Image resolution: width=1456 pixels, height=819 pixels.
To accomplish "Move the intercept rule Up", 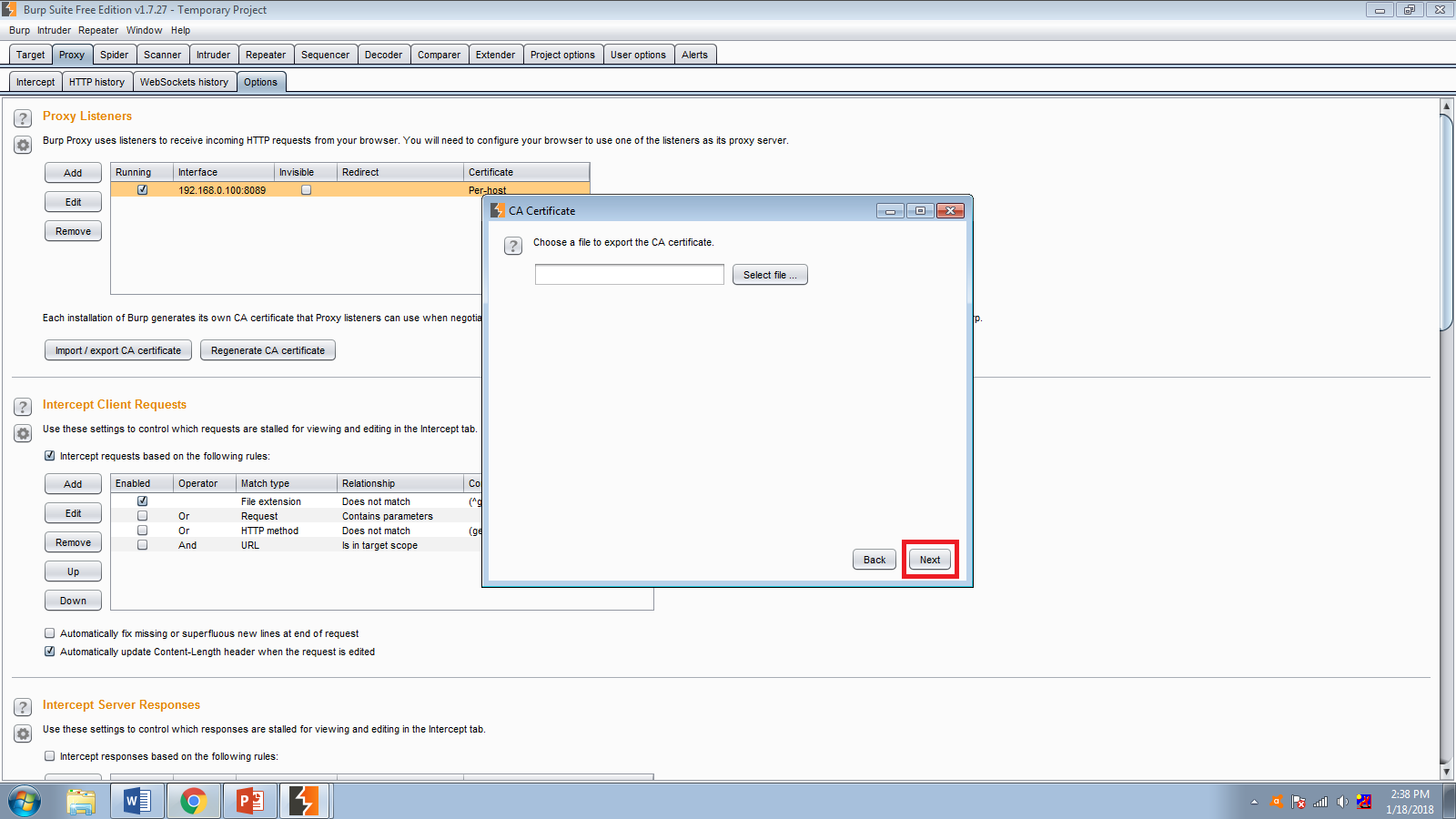I will [73, 571].
